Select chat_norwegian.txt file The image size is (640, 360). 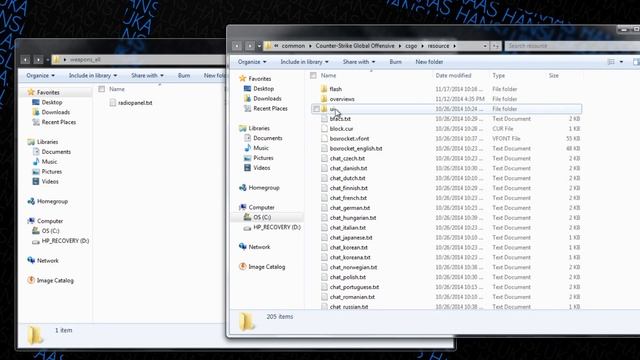[353, 267]
